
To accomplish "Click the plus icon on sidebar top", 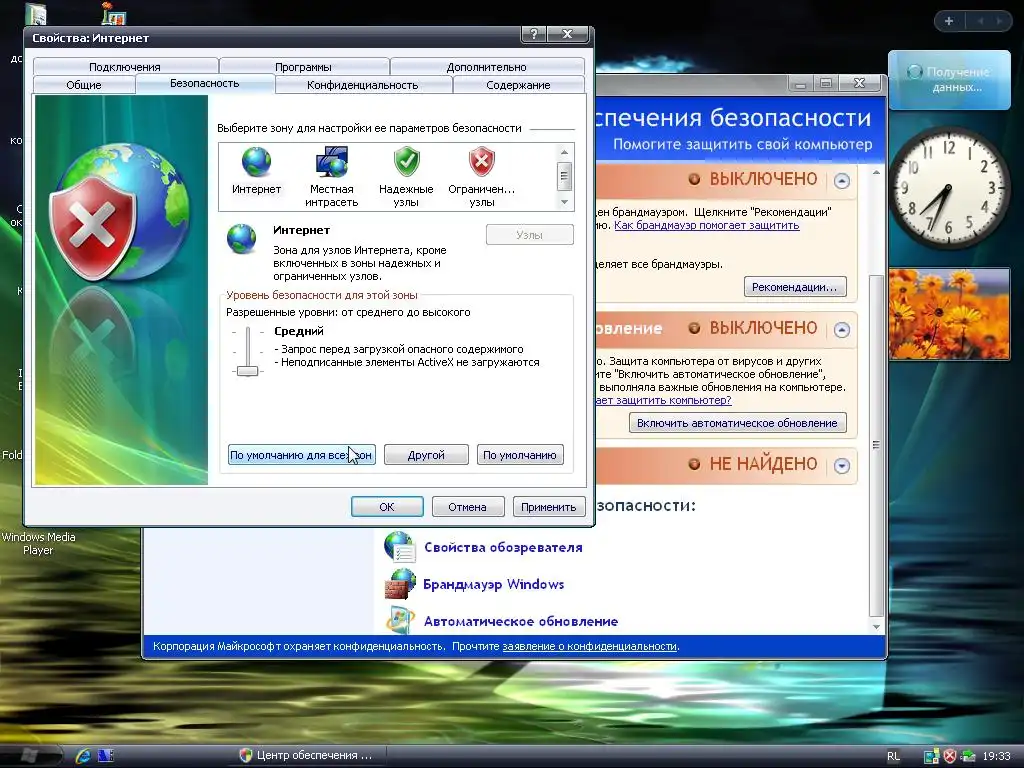I will 949,21.
